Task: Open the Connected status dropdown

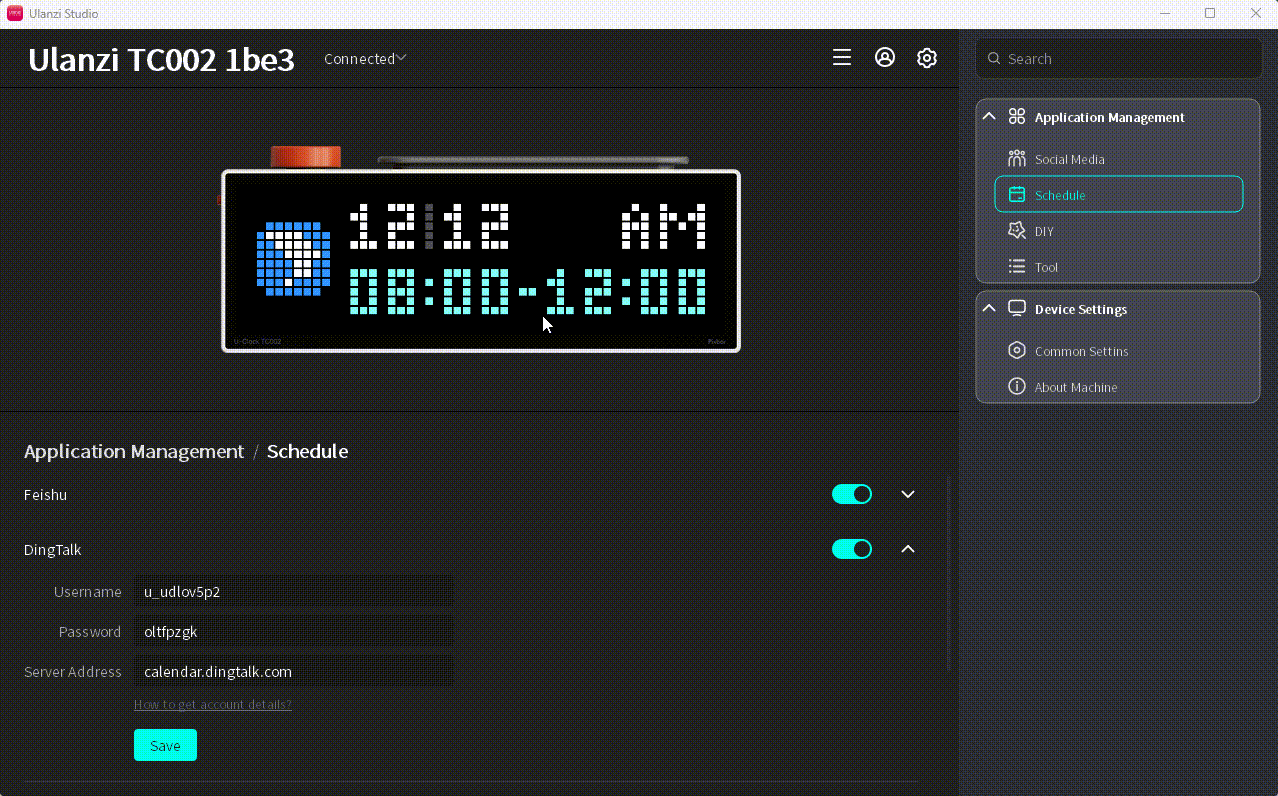Action: 365,59
